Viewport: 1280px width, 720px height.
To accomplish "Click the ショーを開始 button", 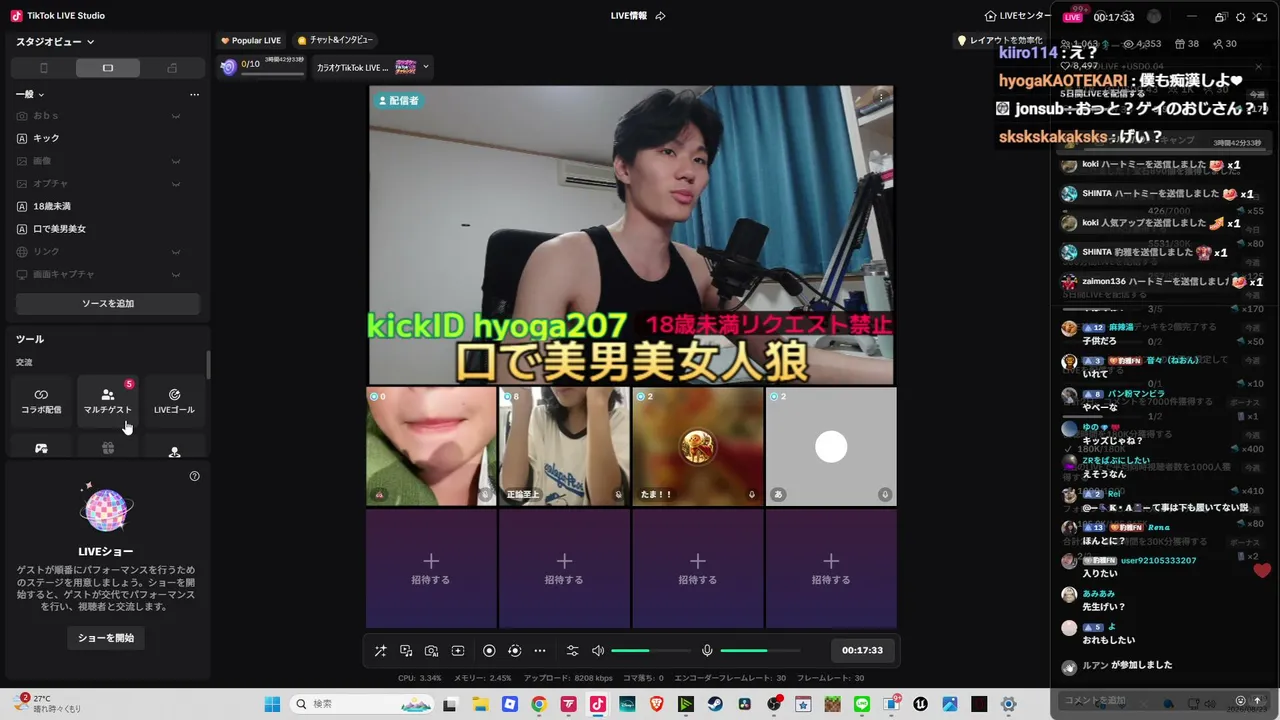I will click(107, 637).
